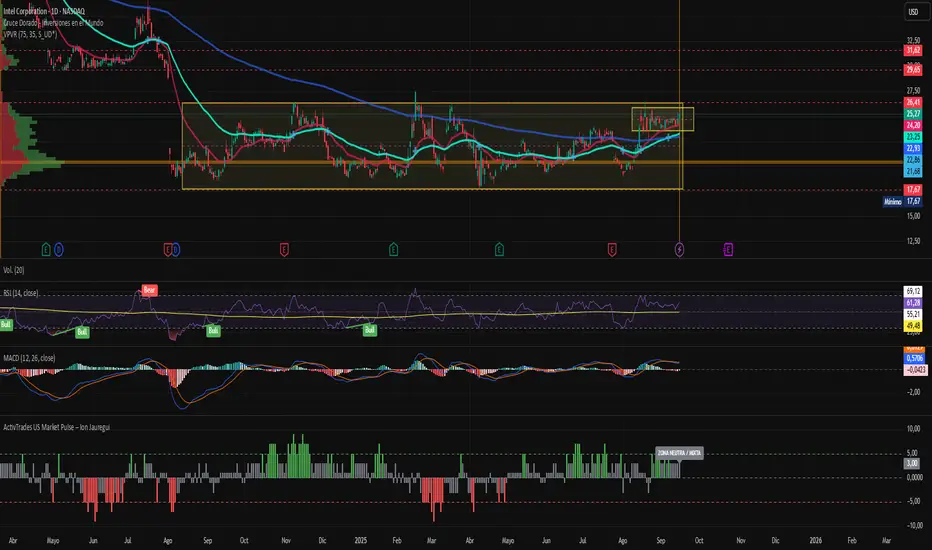
Task: Click the 22,86 price label
Action: tap(913, 160)
